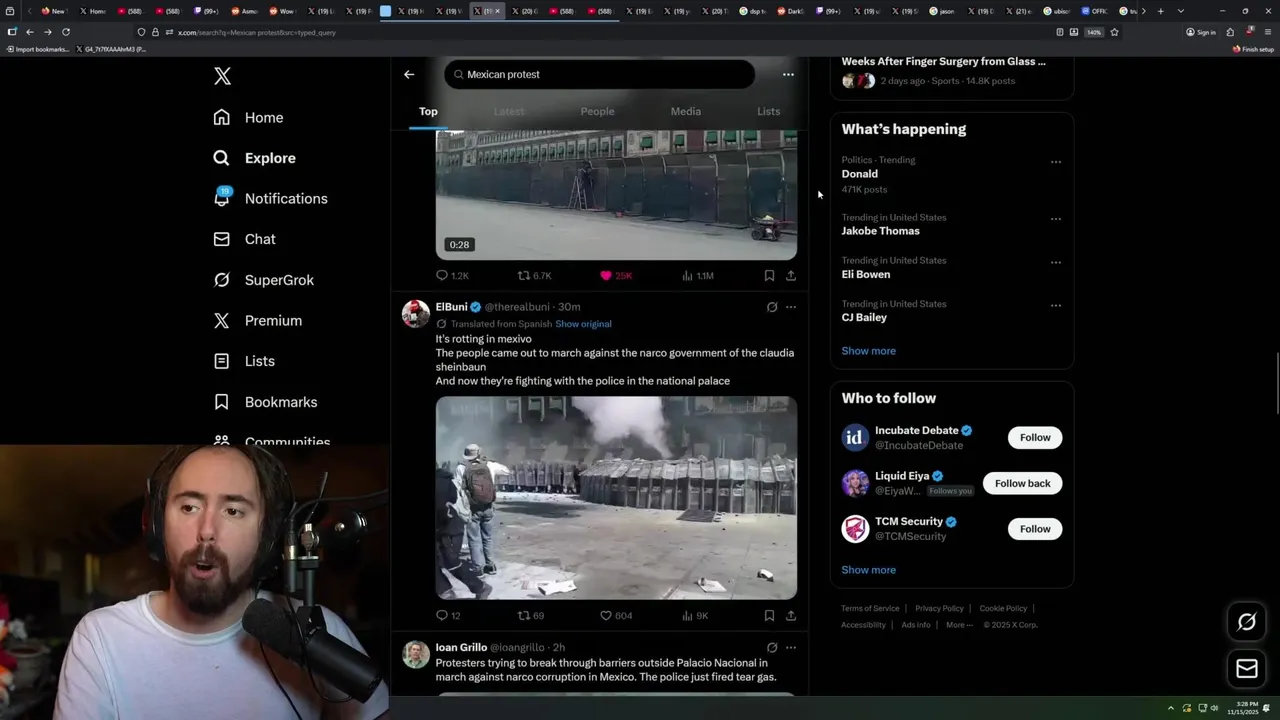Expand the More footer menu
The image size is (1280, 720).
[x=958, y=625]
